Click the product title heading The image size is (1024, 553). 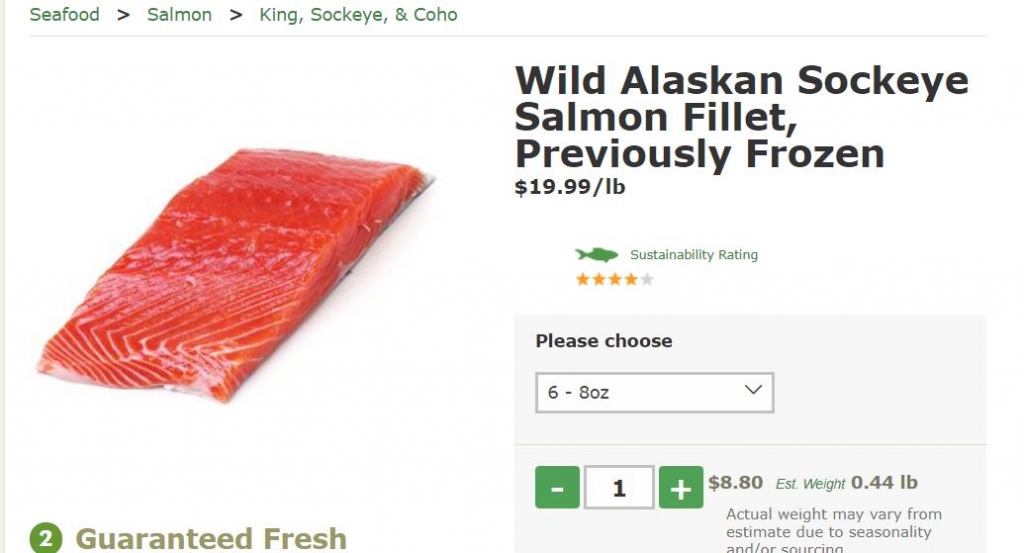click(741, 117)
